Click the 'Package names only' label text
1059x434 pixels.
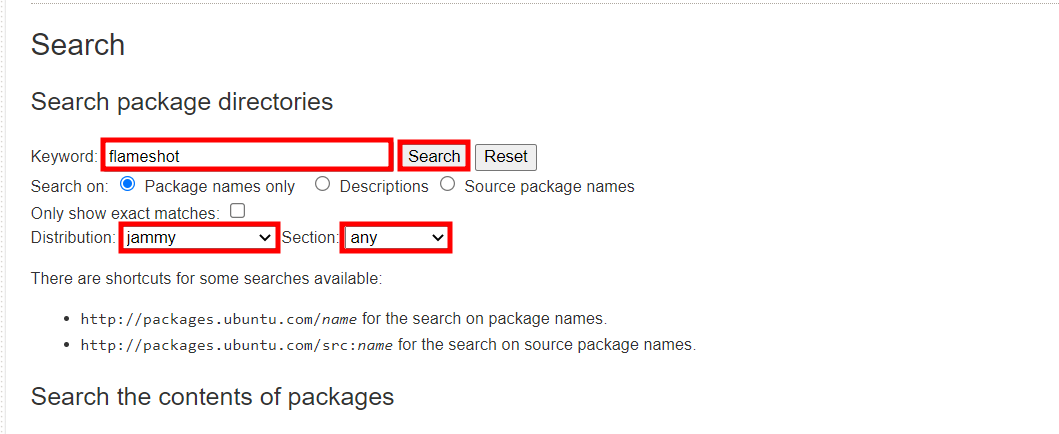220,187
